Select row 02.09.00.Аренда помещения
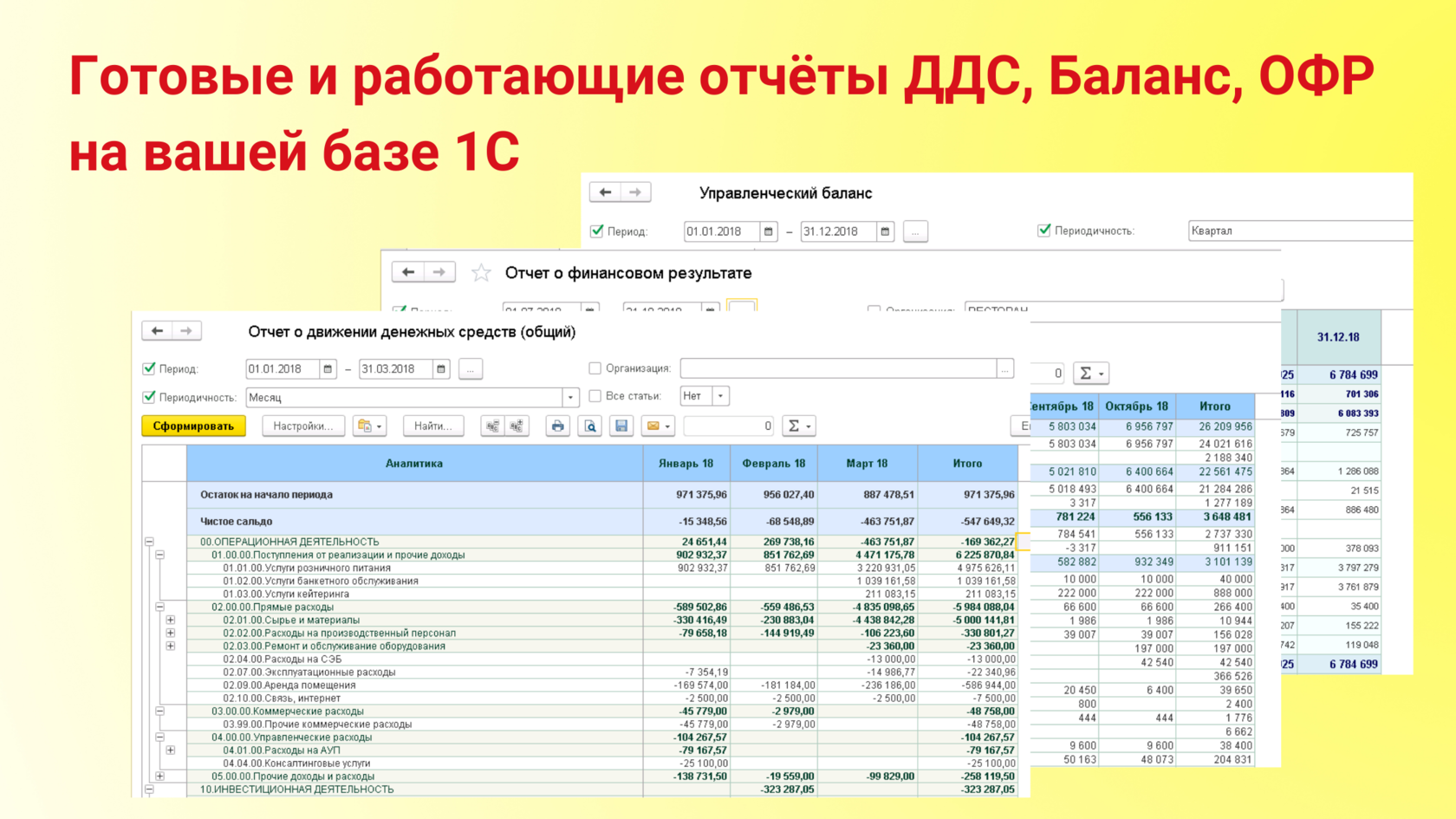This screenshot has width=1456, height=819. 602,685
